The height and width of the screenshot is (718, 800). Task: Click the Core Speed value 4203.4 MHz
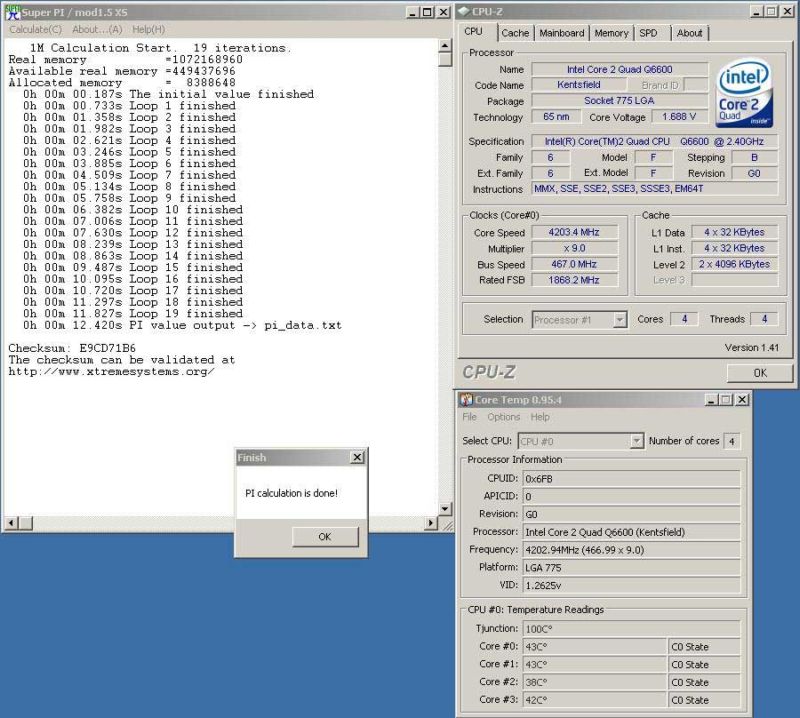coord(574,232)
